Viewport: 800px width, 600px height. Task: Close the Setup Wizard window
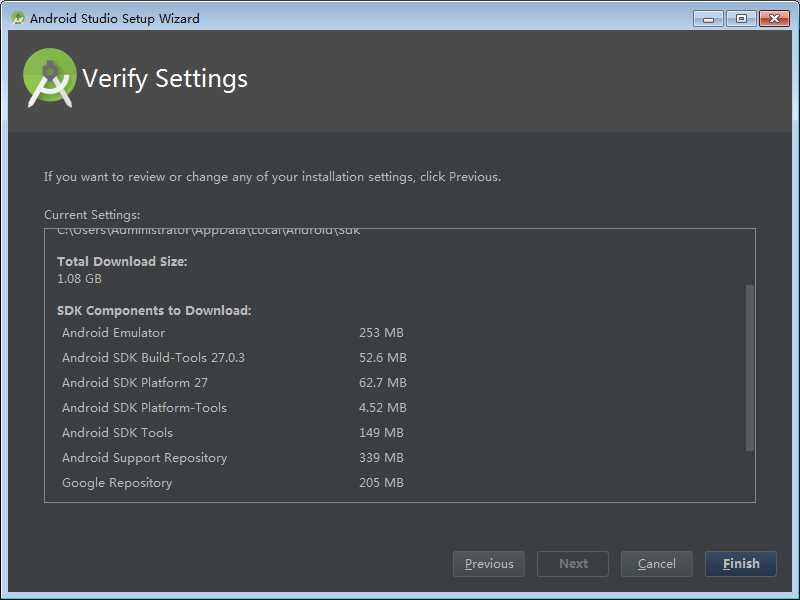coord(774,19)
